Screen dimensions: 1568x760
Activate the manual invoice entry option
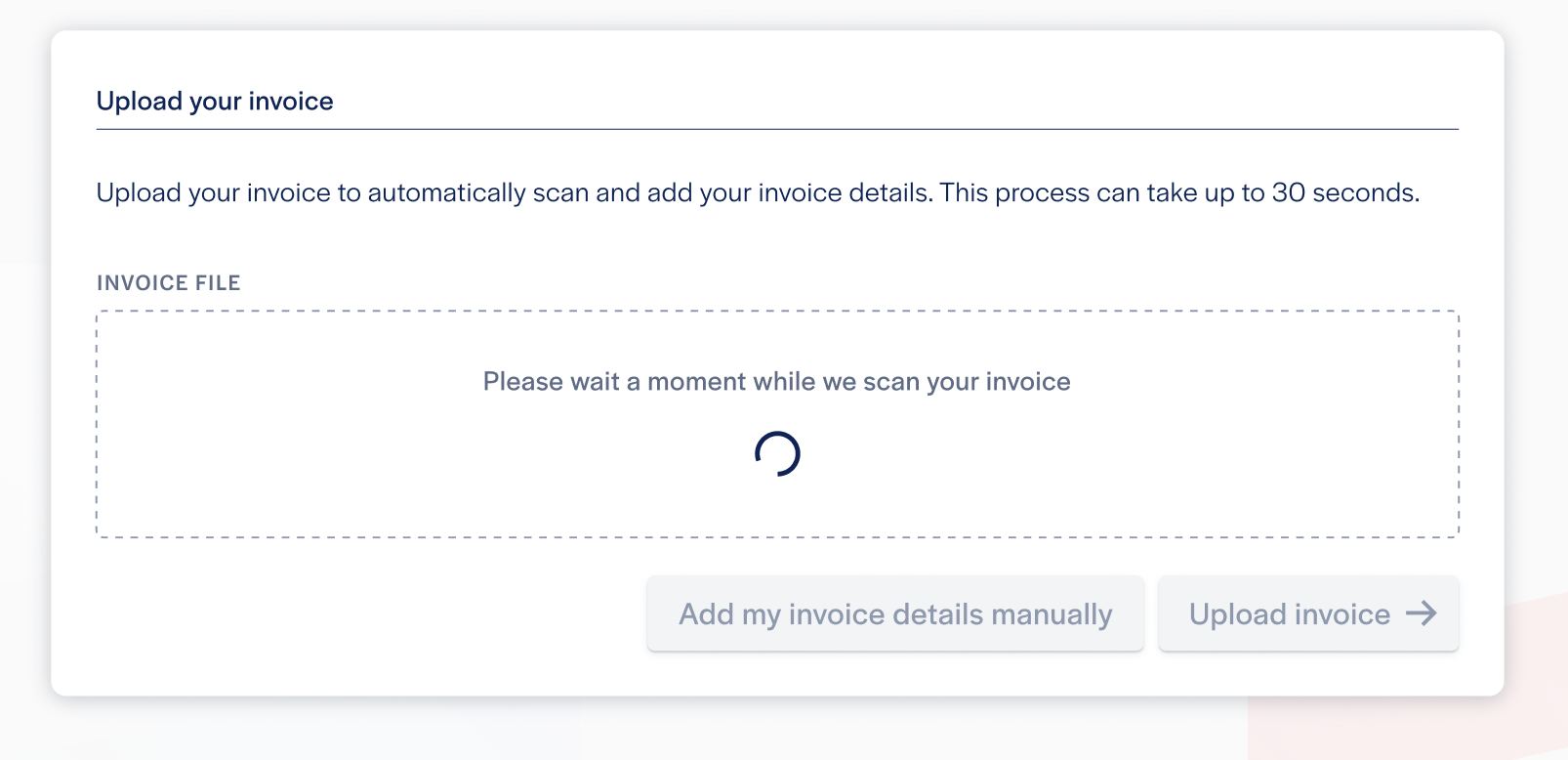(x=895, y=613)
